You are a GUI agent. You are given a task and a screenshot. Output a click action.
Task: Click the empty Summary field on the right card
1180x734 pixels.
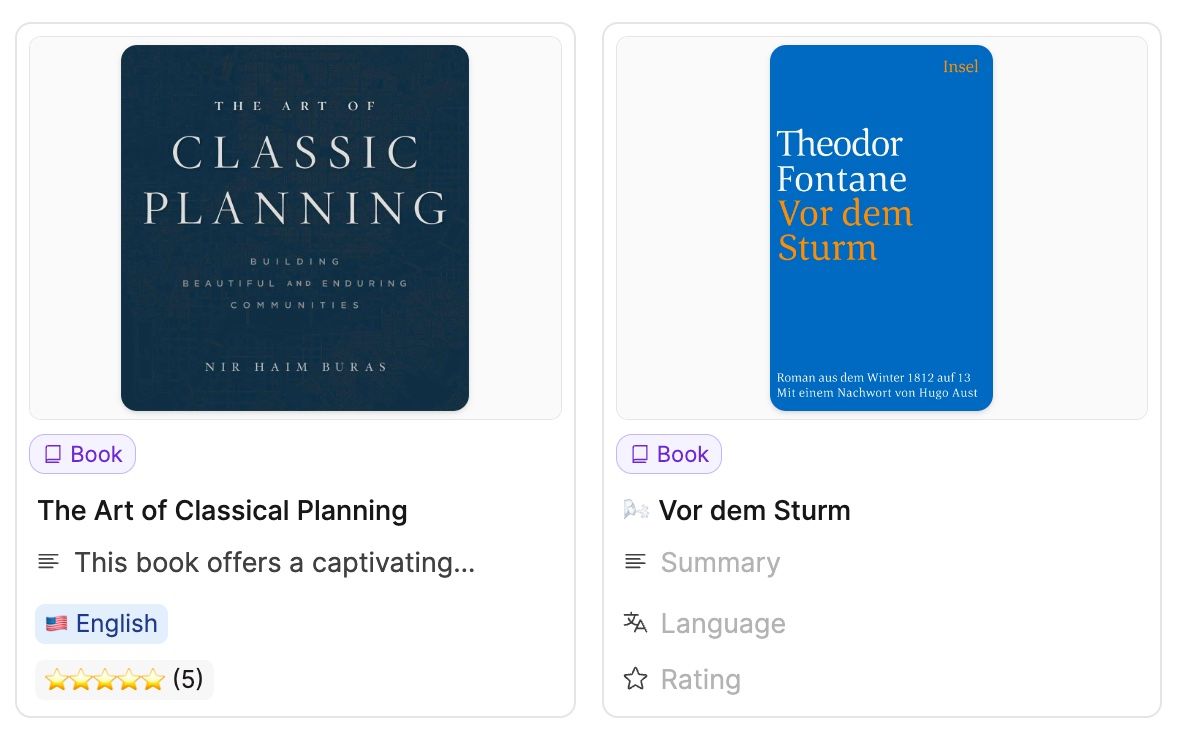[x=720, y=563]
